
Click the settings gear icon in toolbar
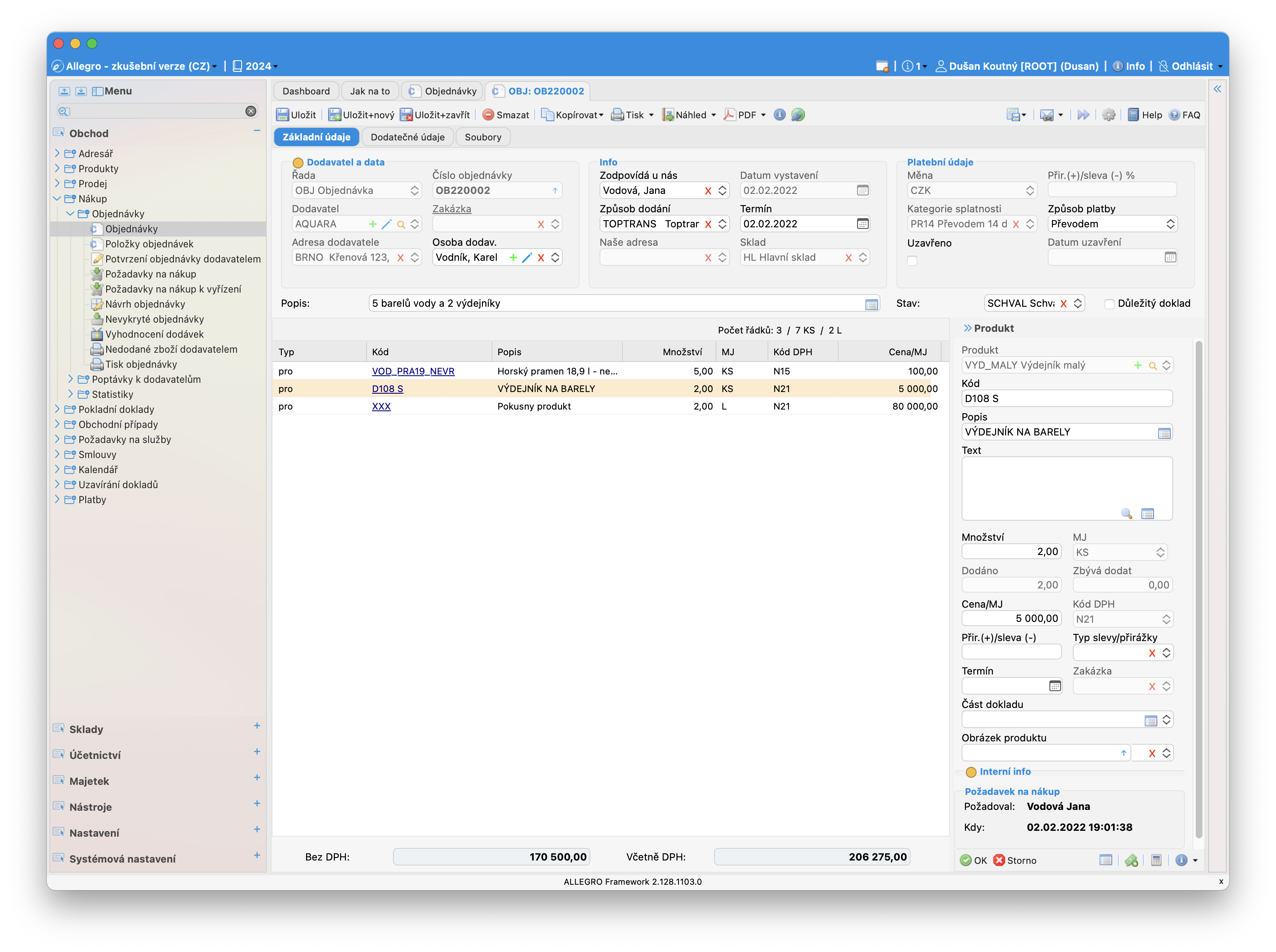click(x=1108, y=115)
